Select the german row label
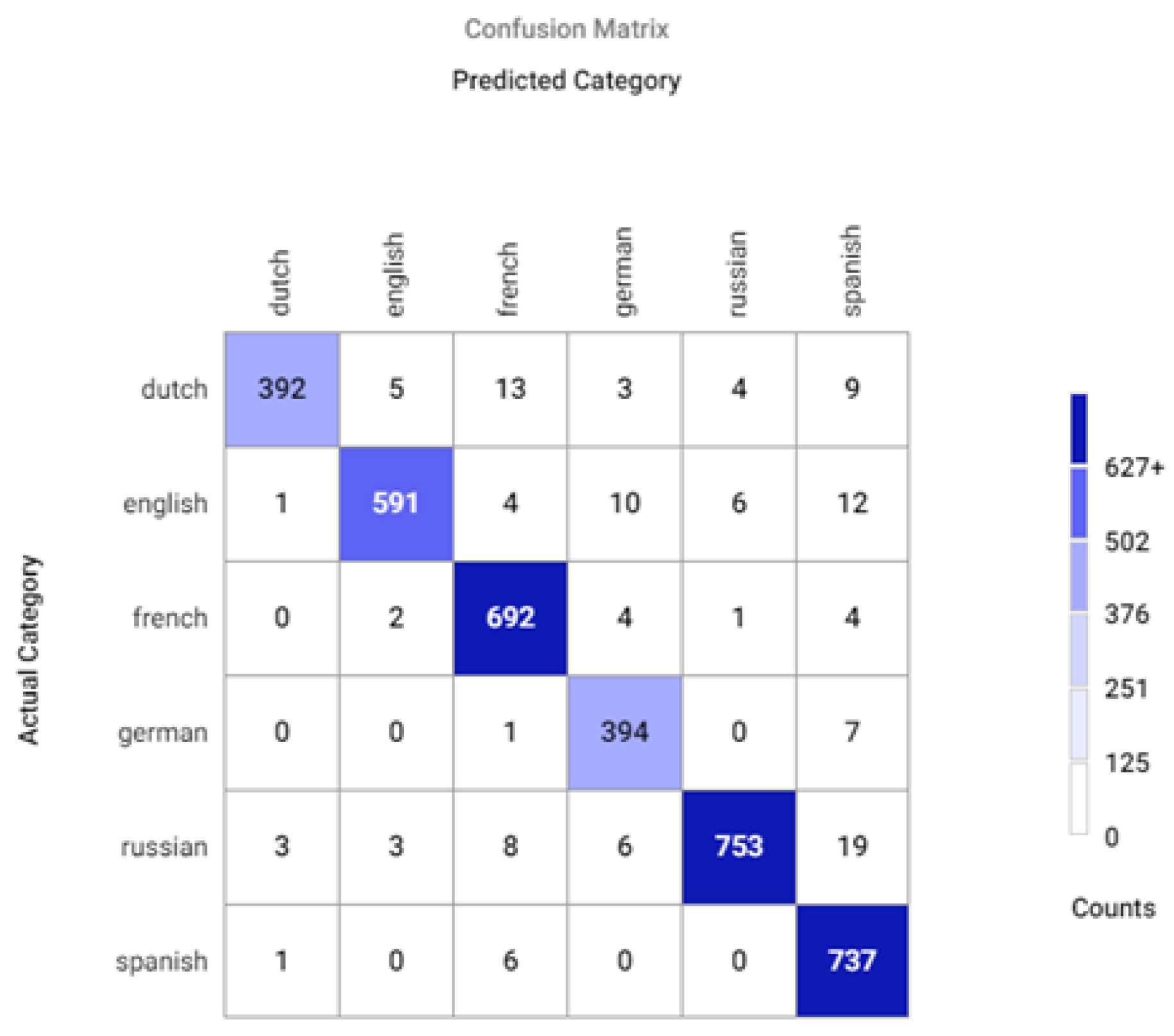The height and width of the screenshot is (1036, 1174). [163, 733]
